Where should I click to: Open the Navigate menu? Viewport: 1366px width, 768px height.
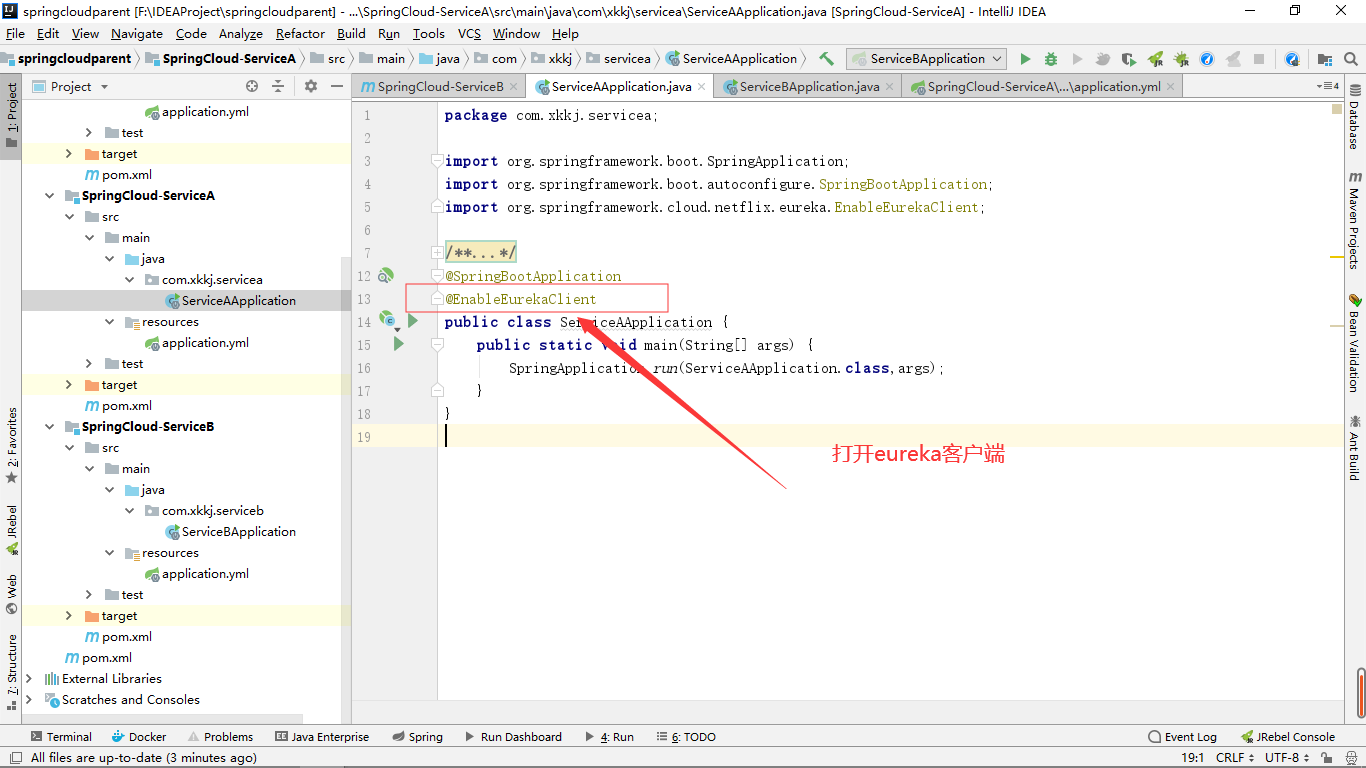(x=137, y=34)
